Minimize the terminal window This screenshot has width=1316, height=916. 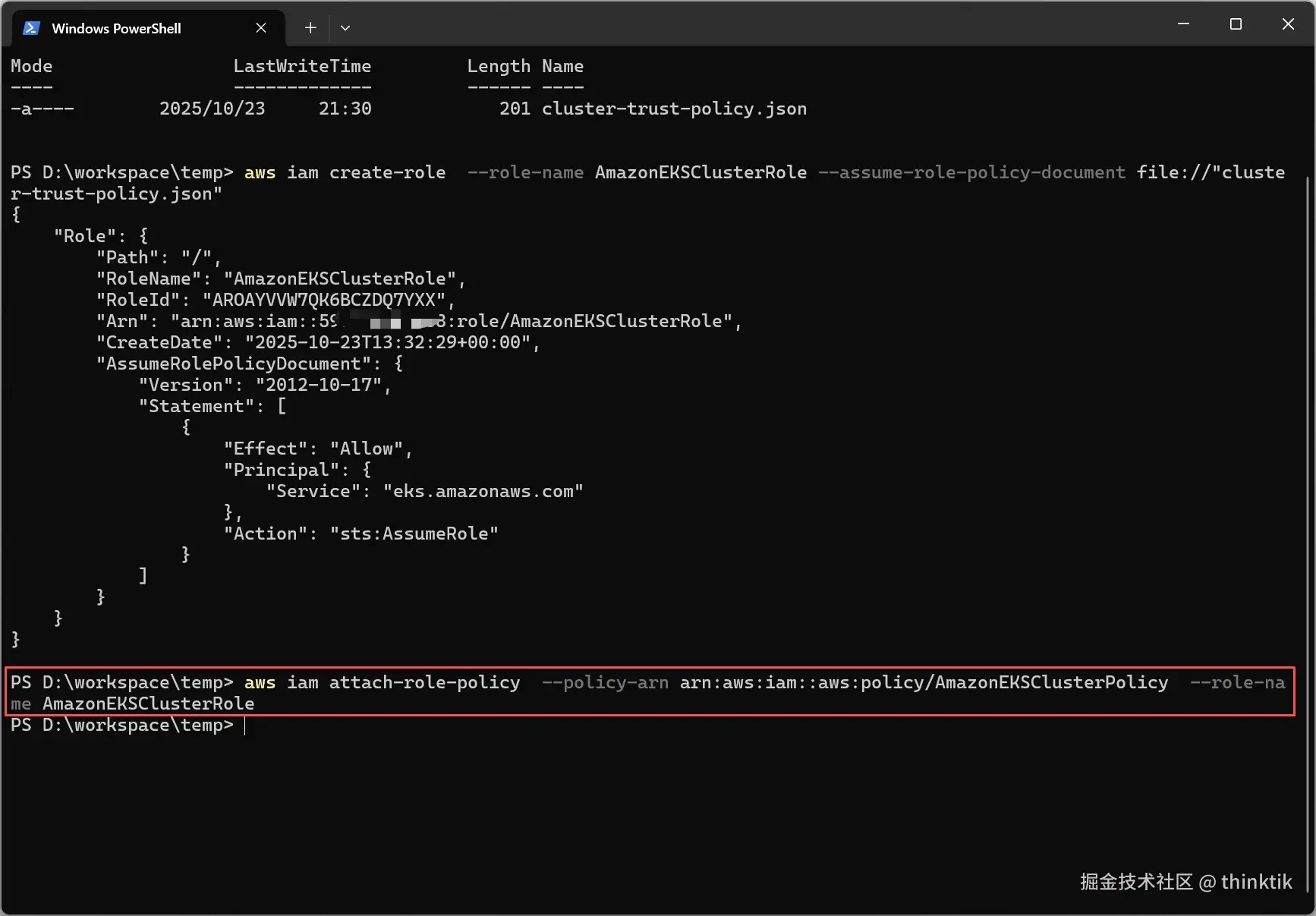(1183, 24)
